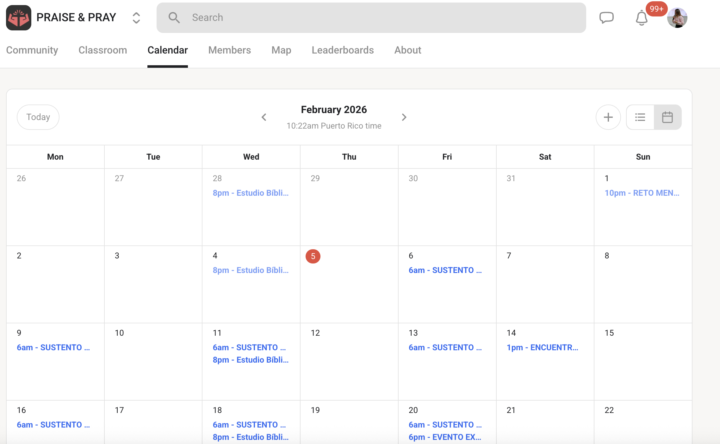Click the Mon column header
Viewport: 720px width, 444px height.
[55, 157]
